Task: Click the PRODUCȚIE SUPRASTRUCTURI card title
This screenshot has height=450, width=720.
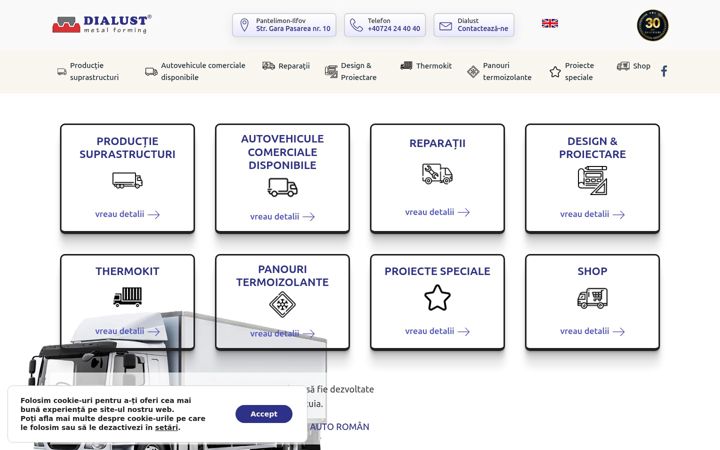Action: coord(127,147)
